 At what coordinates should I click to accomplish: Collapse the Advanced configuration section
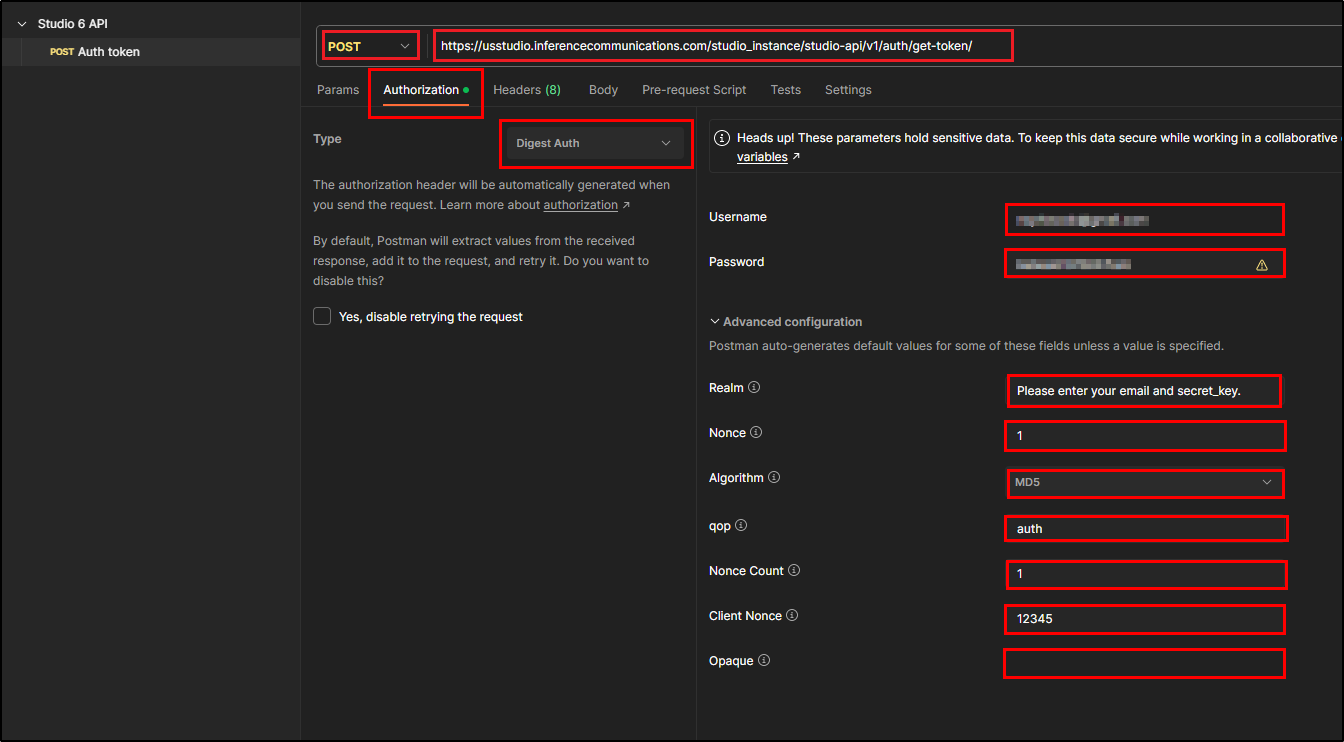click(786, 322)
